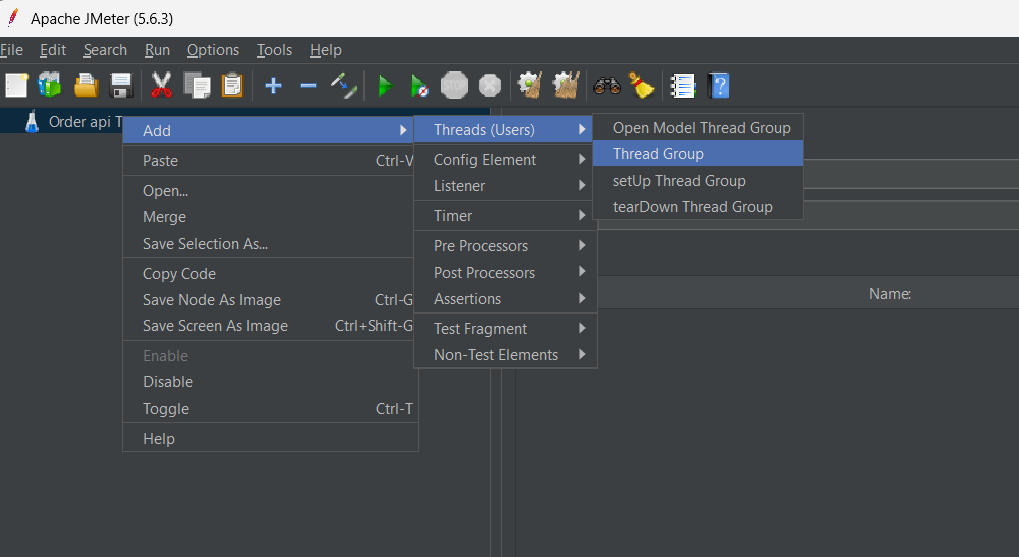
Task: Click the Stop sign icon
Action: (x=454, y=85)
